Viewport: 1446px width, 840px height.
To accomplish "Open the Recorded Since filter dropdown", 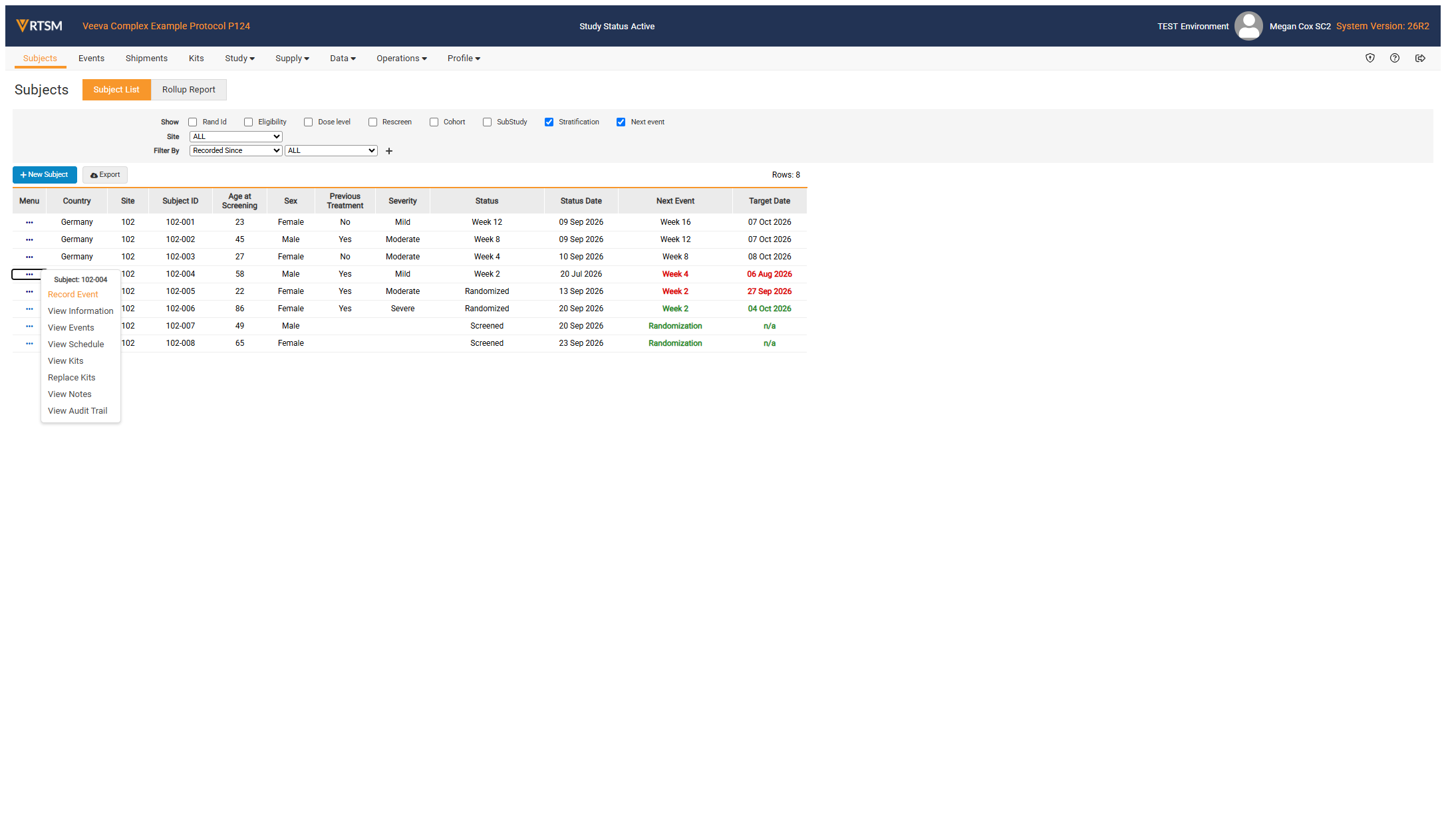I will pyautogui.click(x=236, y=151).
